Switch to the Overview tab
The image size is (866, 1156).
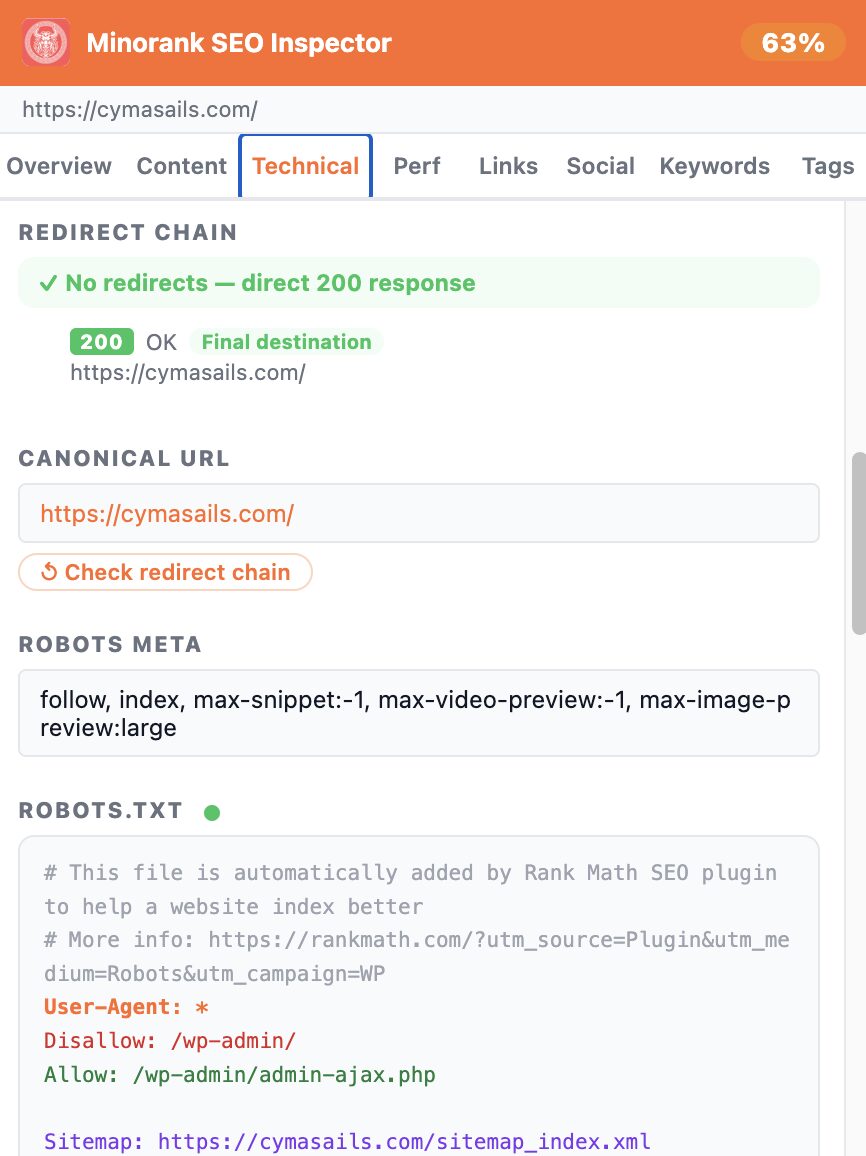59,166
